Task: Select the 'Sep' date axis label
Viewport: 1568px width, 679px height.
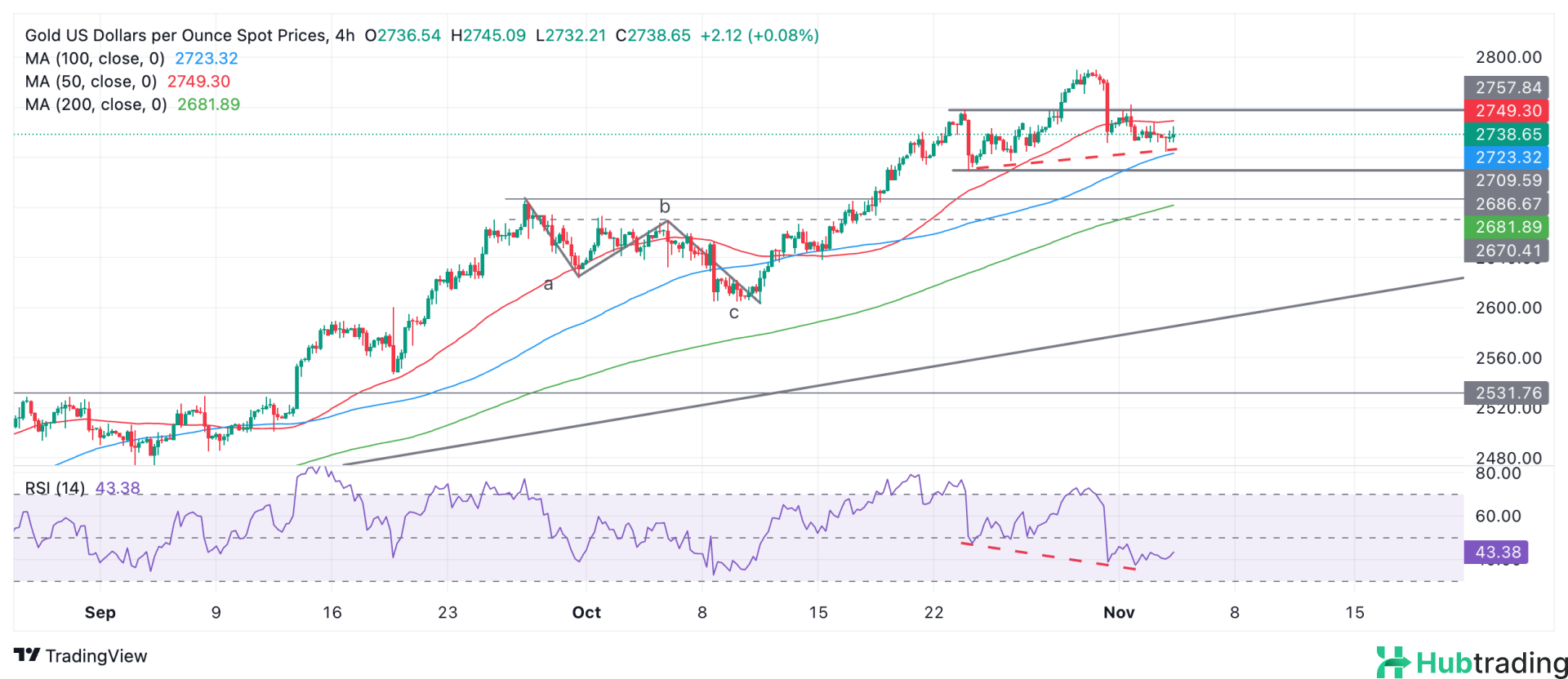Action: (100, 613)
